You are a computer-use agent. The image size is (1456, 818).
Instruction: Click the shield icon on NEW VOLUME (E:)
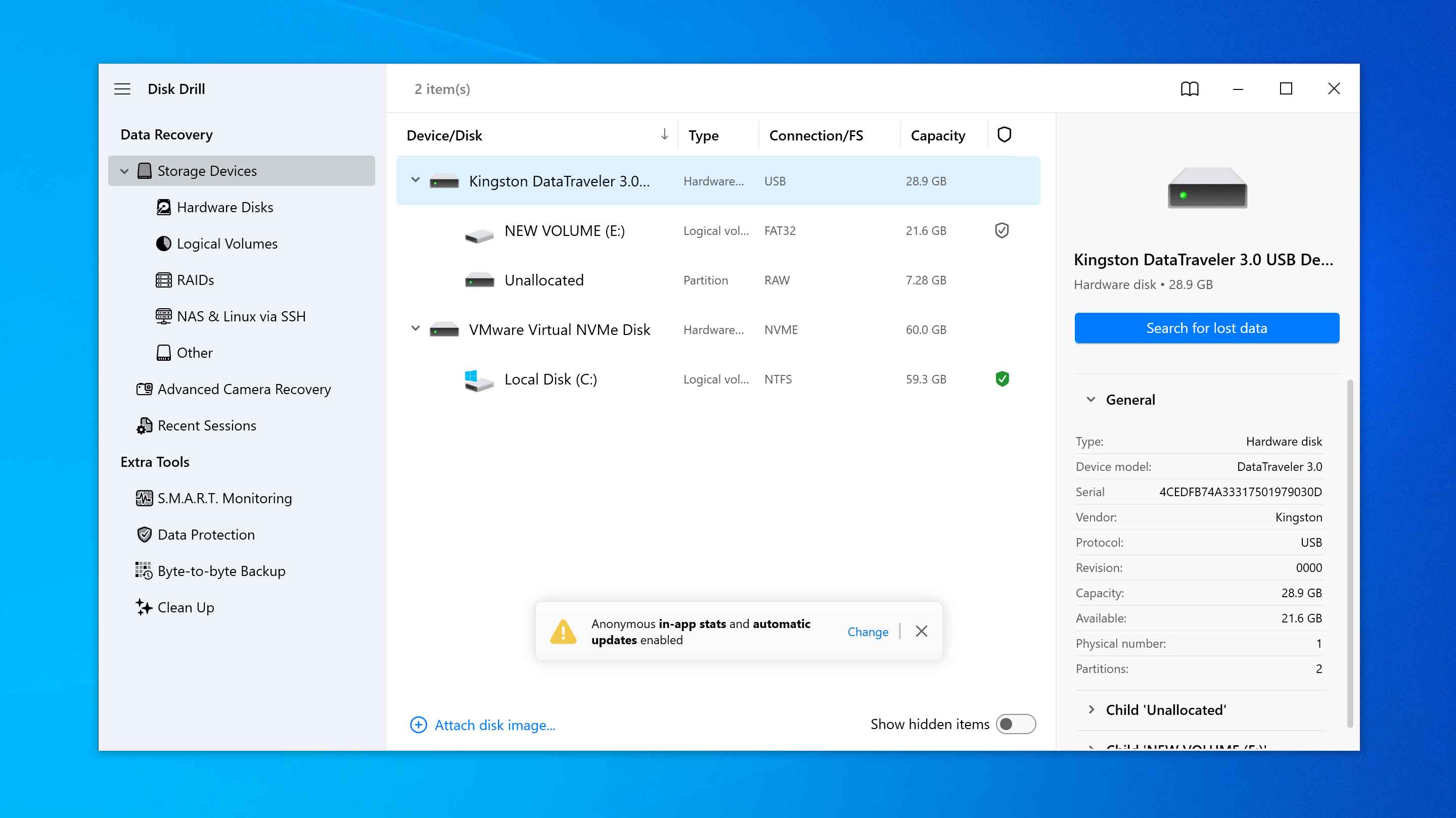(x=1002, y=230)
